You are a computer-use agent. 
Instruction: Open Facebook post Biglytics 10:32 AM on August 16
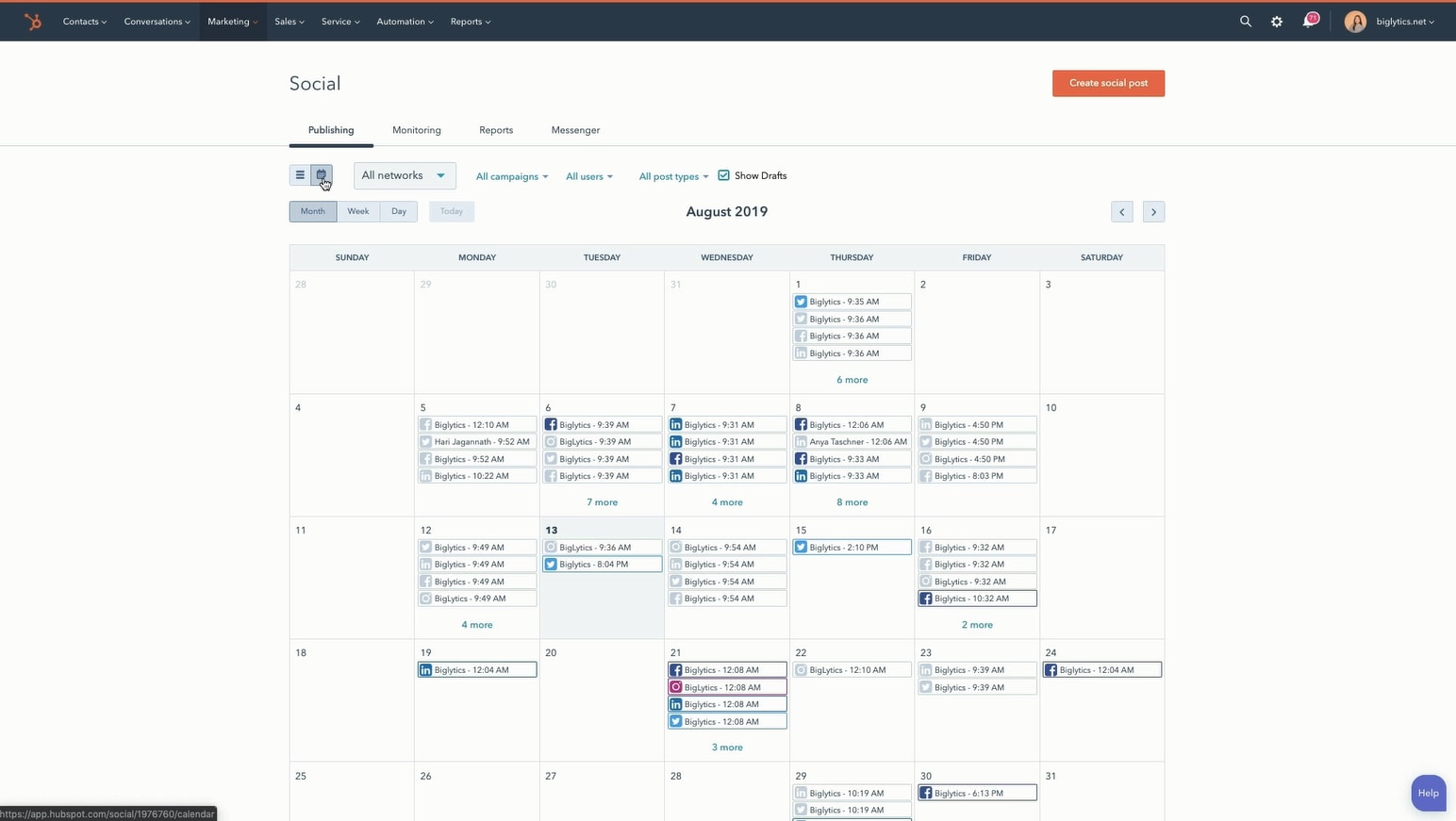tap(977, 599)
